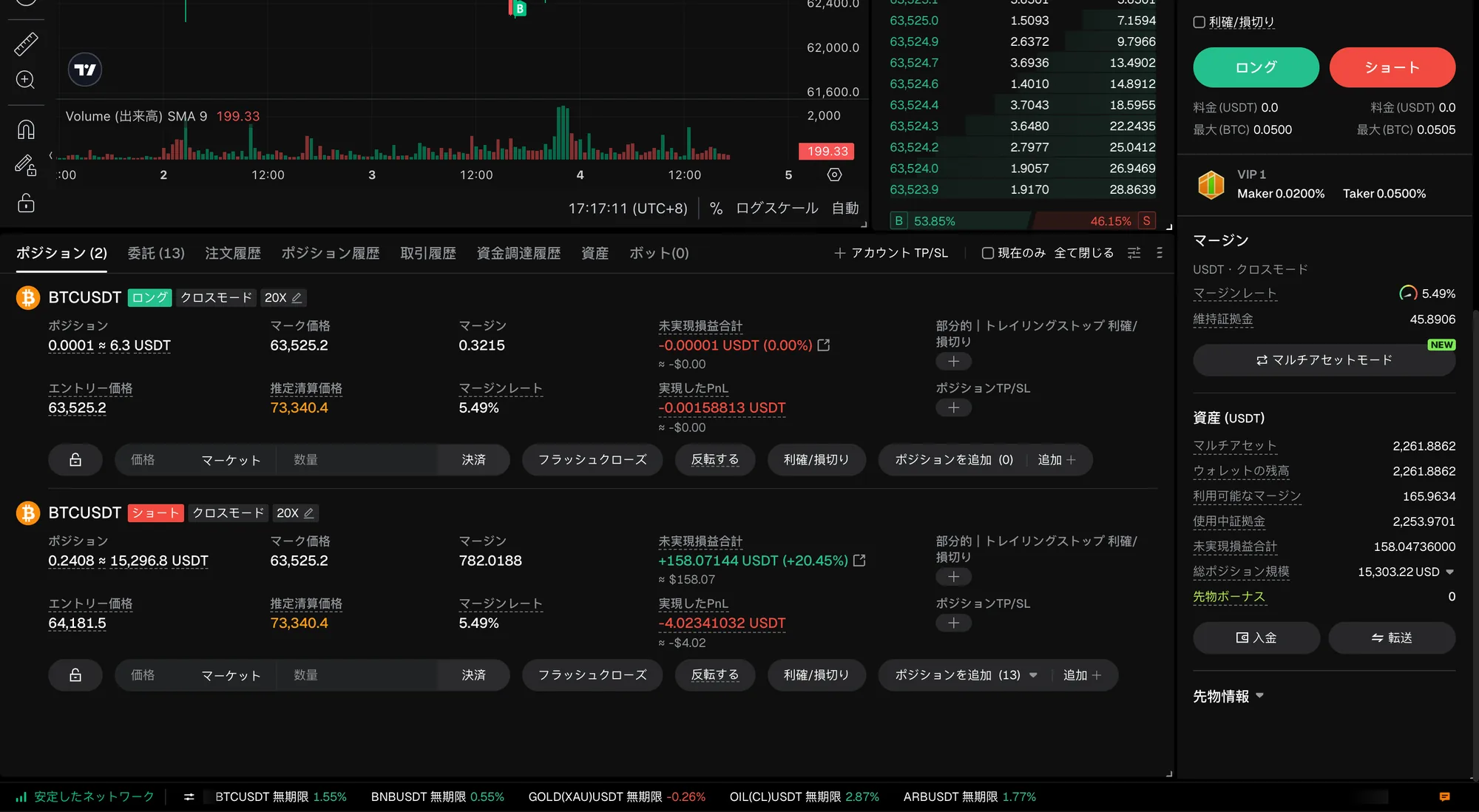Click the 入金 deposit button
The width and height of the screenshot is (1479, 812).
[1256, 638]
